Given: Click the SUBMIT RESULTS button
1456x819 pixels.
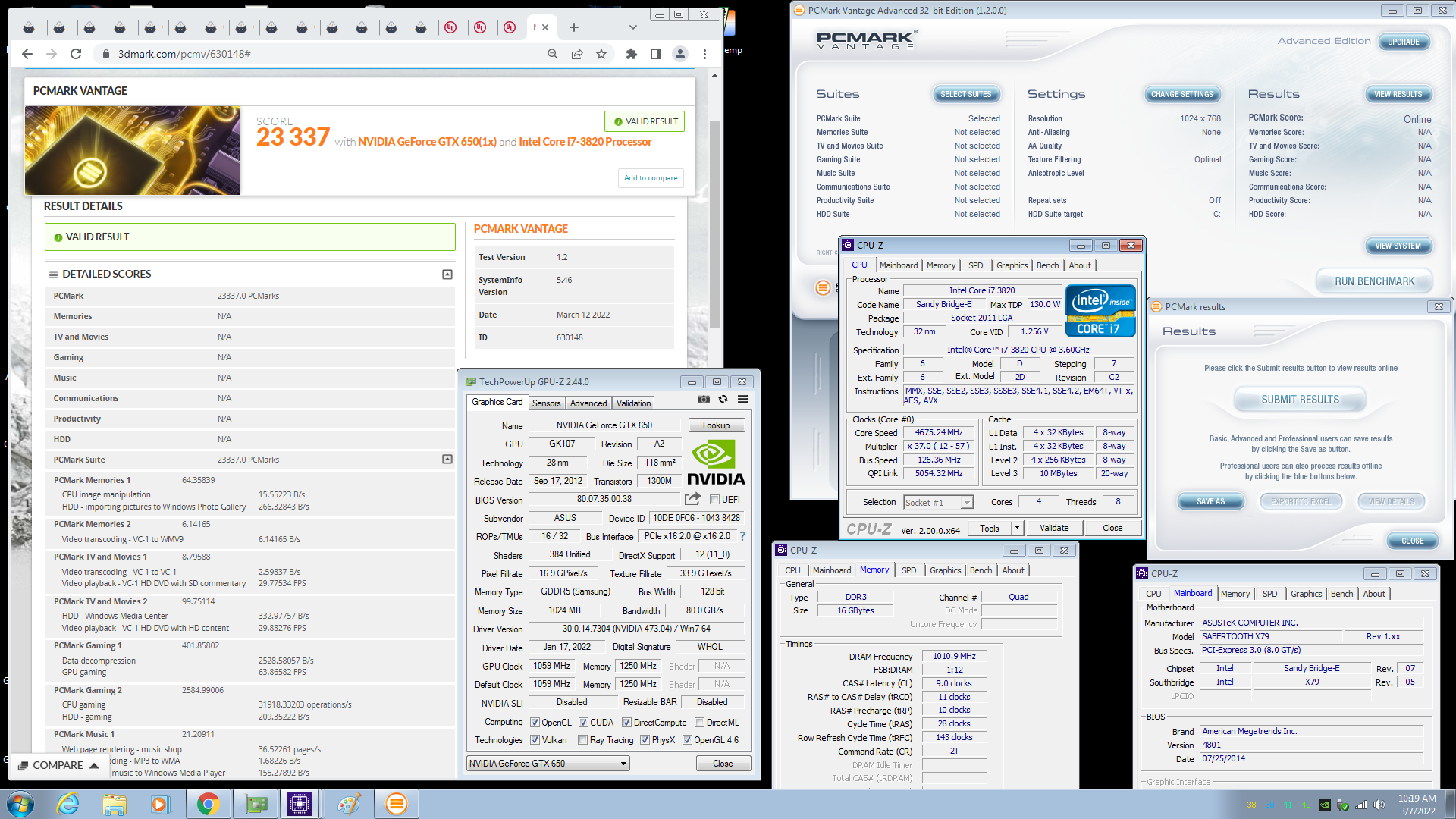Looking at the screenshot, I should 1300,400.
